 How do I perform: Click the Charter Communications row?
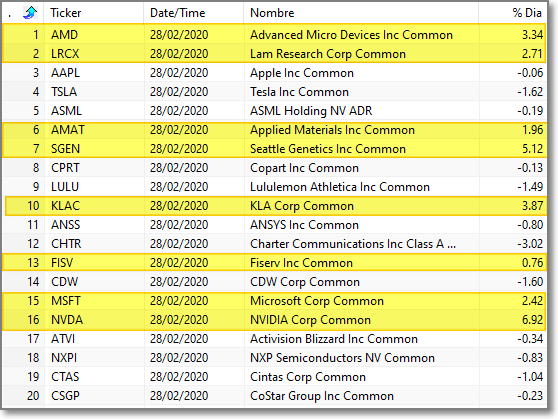[274, 243]
